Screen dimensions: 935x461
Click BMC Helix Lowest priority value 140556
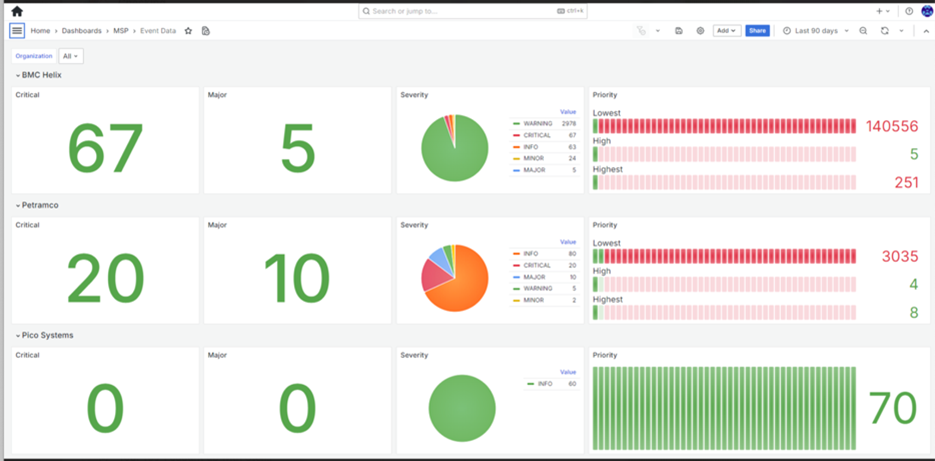[x=892, y=126]
